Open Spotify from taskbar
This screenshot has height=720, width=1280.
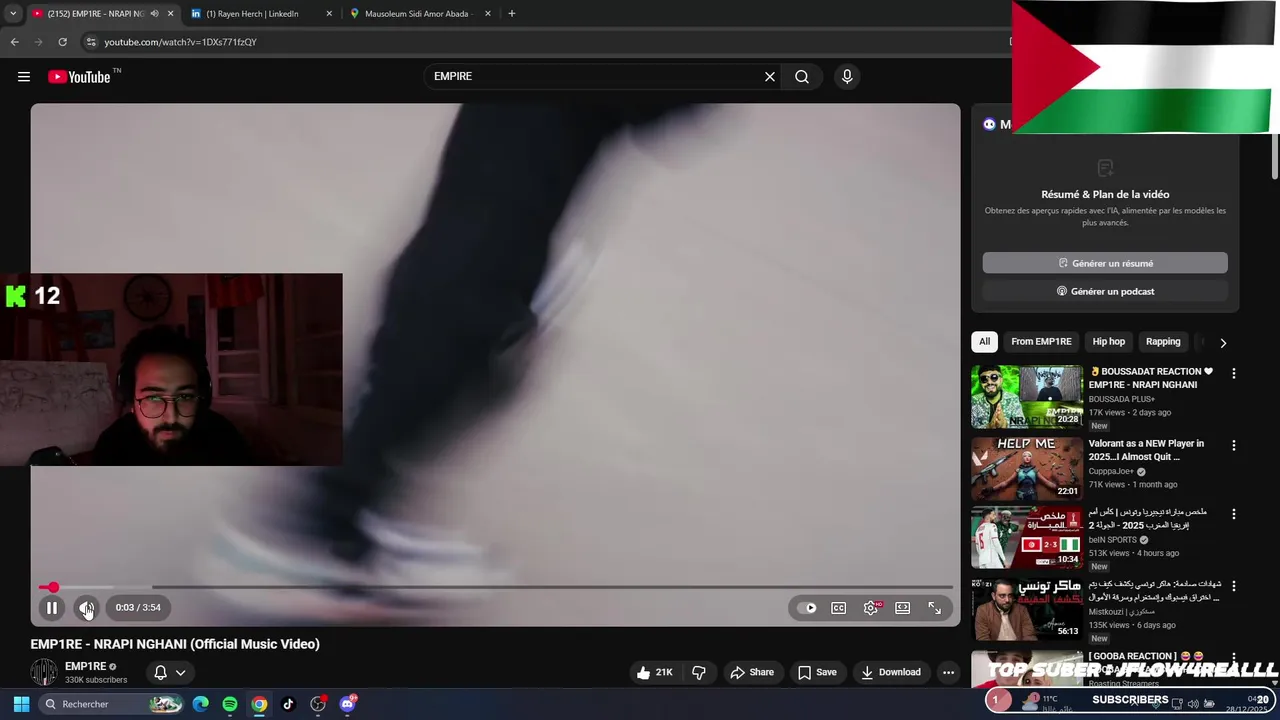[230, 704]
